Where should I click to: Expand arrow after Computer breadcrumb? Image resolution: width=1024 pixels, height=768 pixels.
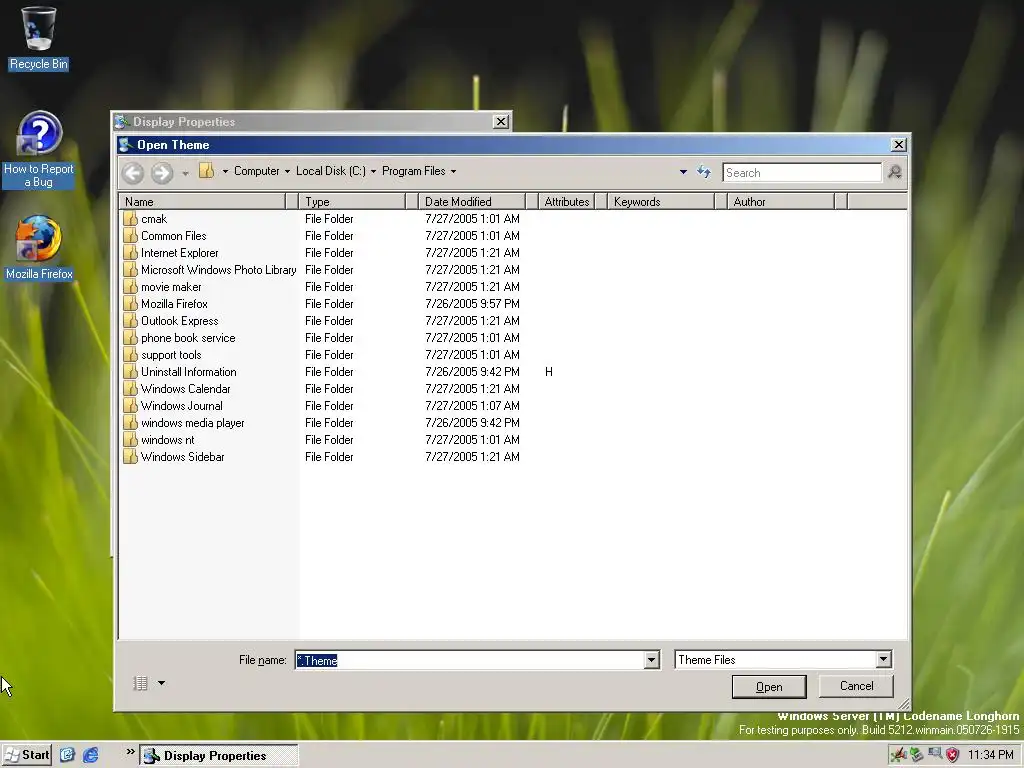click(287, 172)
